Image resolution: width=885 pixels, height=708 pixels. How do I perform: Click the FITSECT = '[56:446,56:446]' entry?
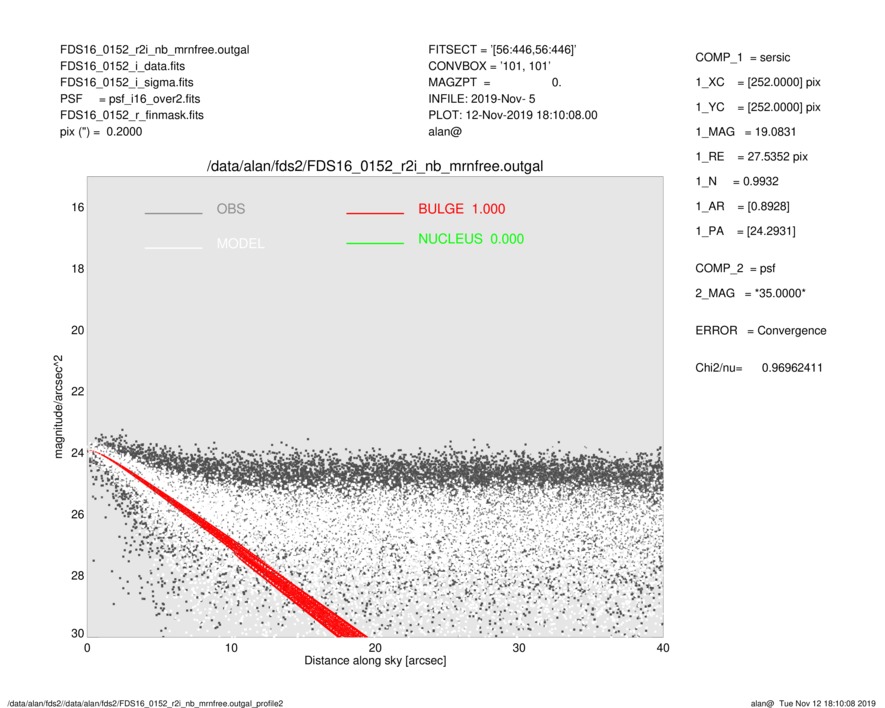click(x=502, y=50)
